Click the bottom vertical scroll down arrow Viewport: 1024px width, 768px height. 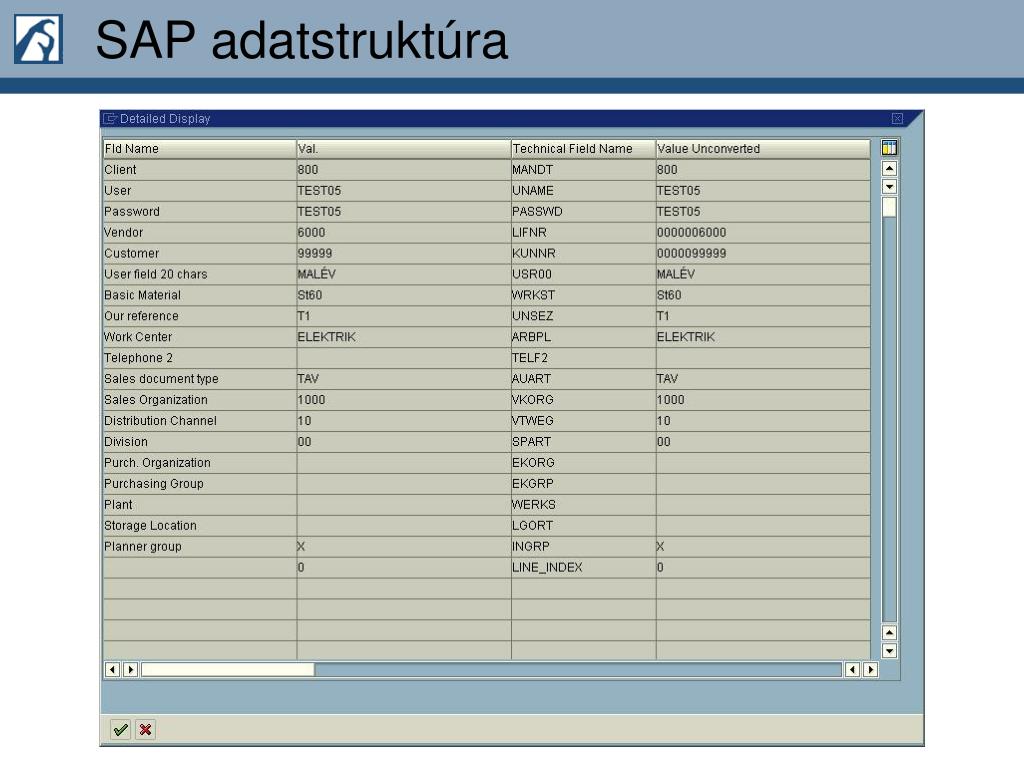pyautogui.click(x=889, y=650)
